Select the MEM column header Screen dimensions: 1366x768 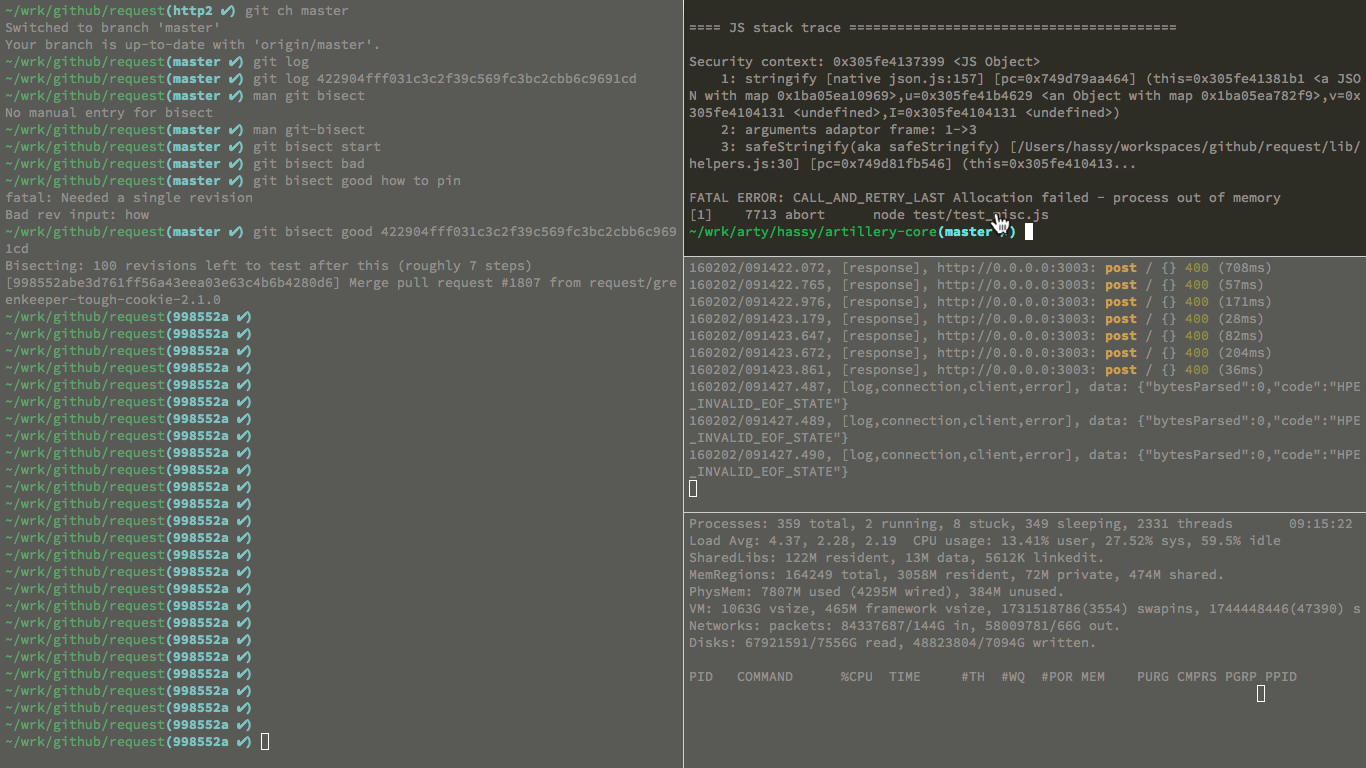(x=1093, y=677)
